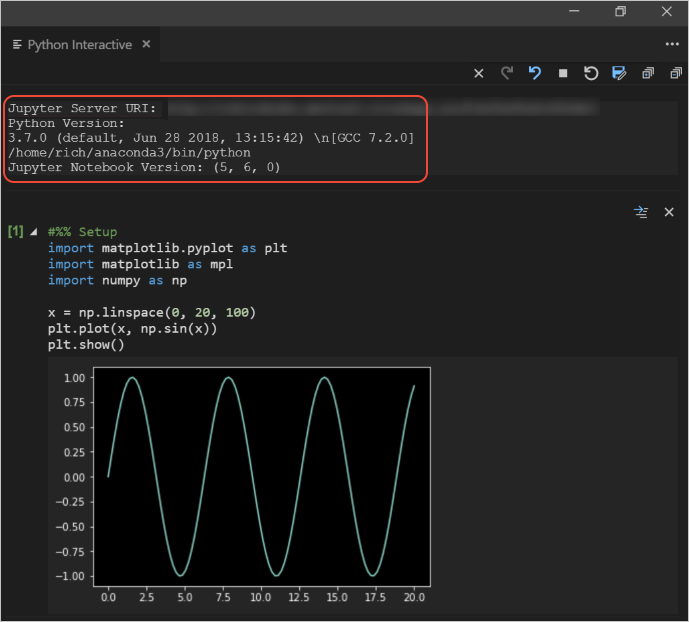Go to code for cell 1
This screenshot has width=689, height=622.
pyautogui.click(x=641, y=212)
